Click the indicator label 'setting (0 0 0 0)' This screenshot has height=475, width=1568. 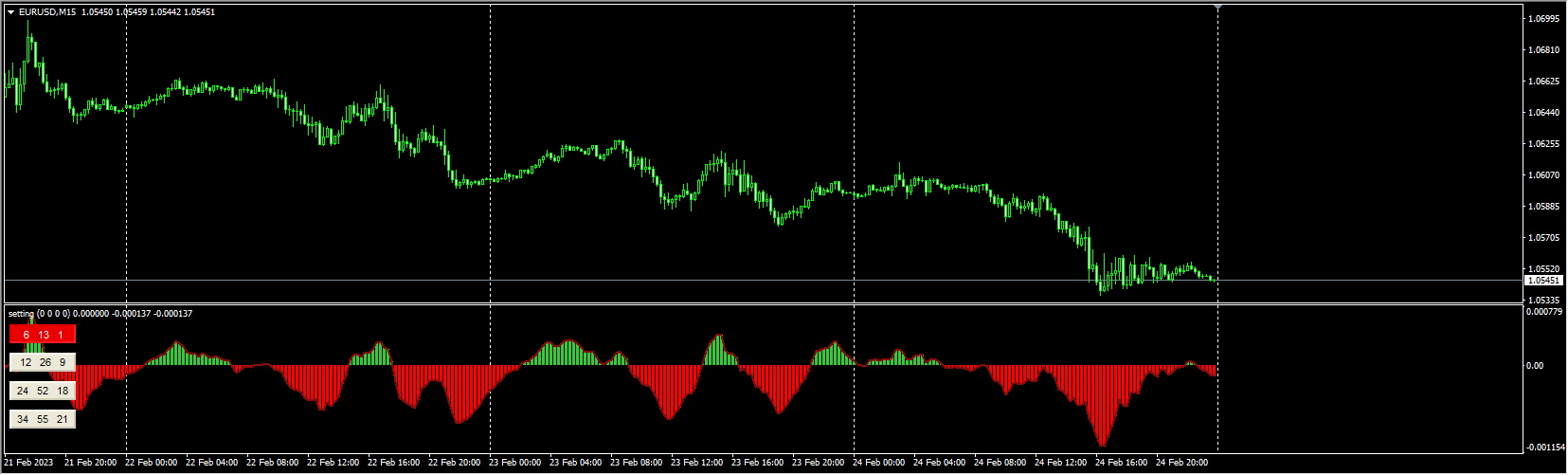pos(38,314)
